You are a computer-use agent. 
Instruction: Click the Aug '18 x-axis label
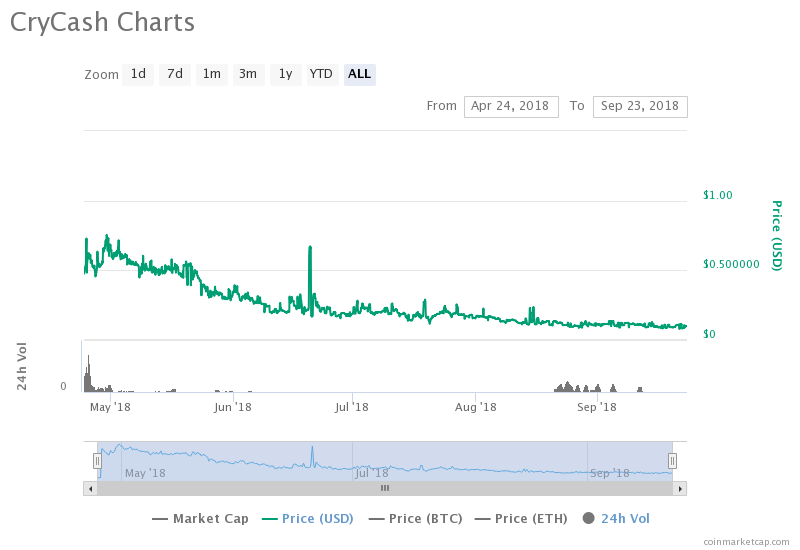476,407
